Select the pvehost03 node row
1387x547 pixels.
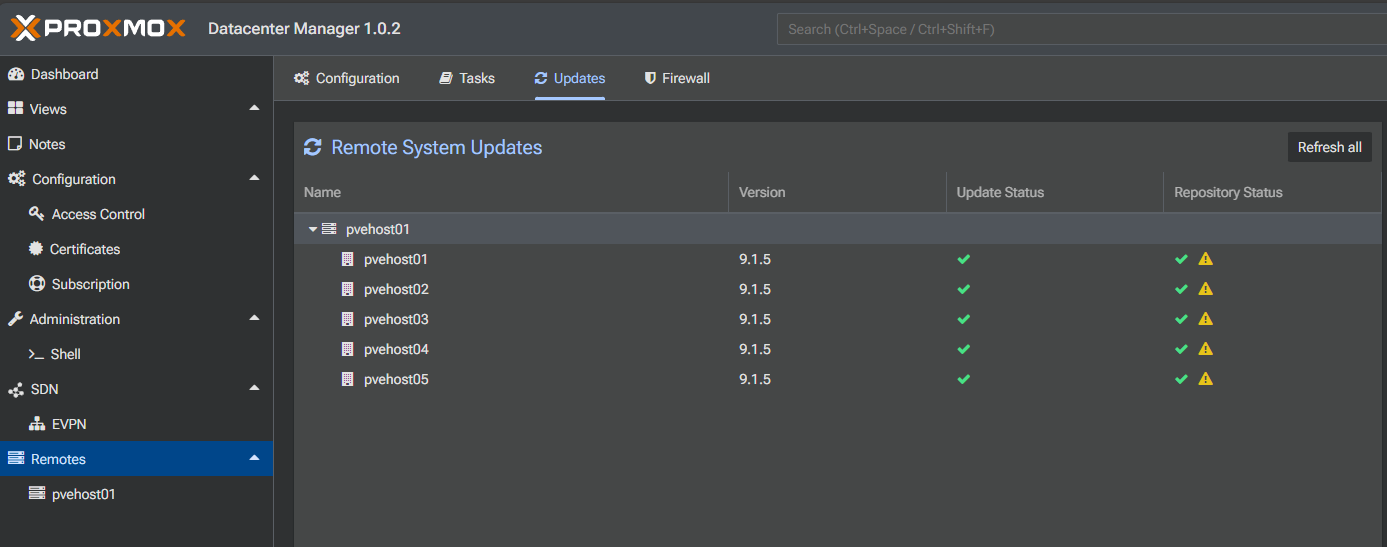click(x=837, y=319)
